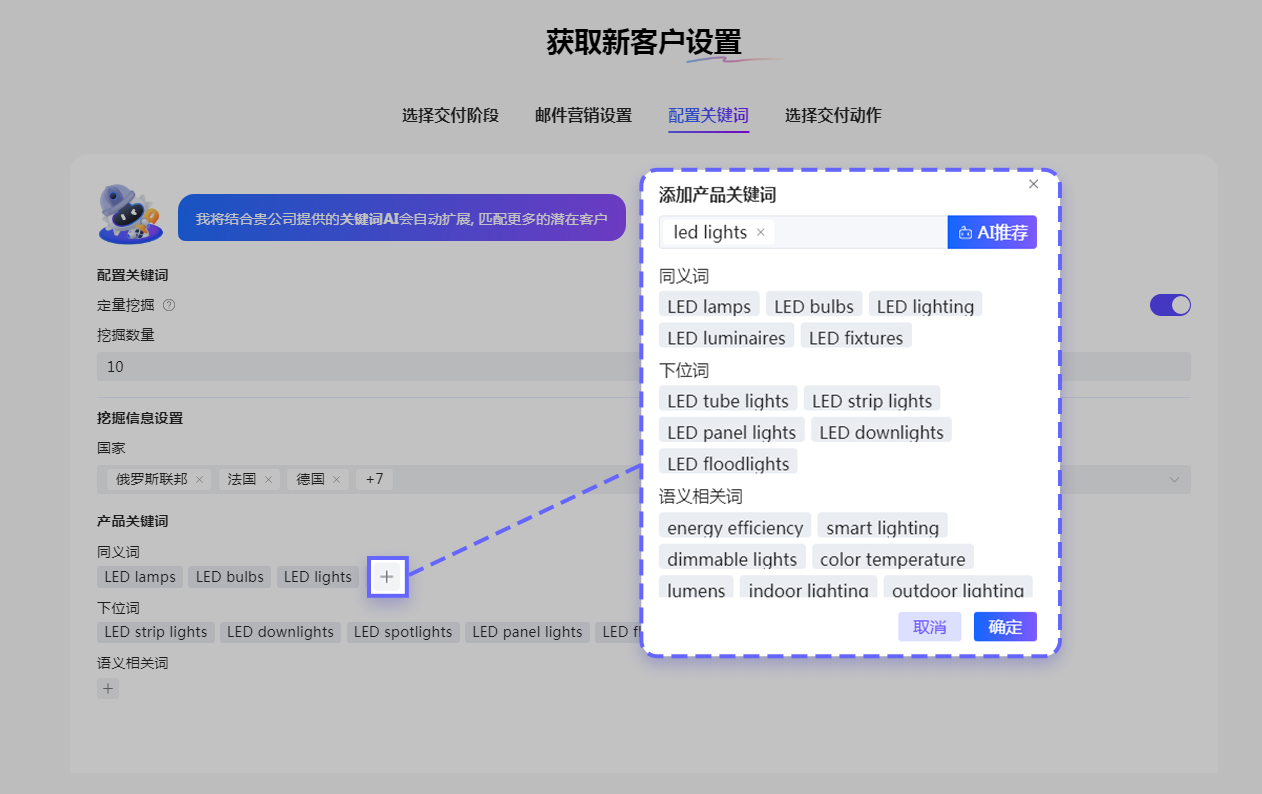1262x794 pixels.
Task: Toggle the 定量挖掘 switch off
Action: pos(1170,305)
